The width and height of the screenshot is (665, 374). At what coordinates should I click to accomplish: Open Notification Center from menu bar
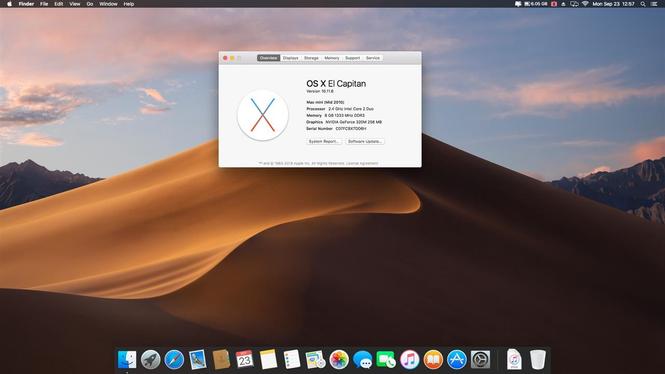654,4
